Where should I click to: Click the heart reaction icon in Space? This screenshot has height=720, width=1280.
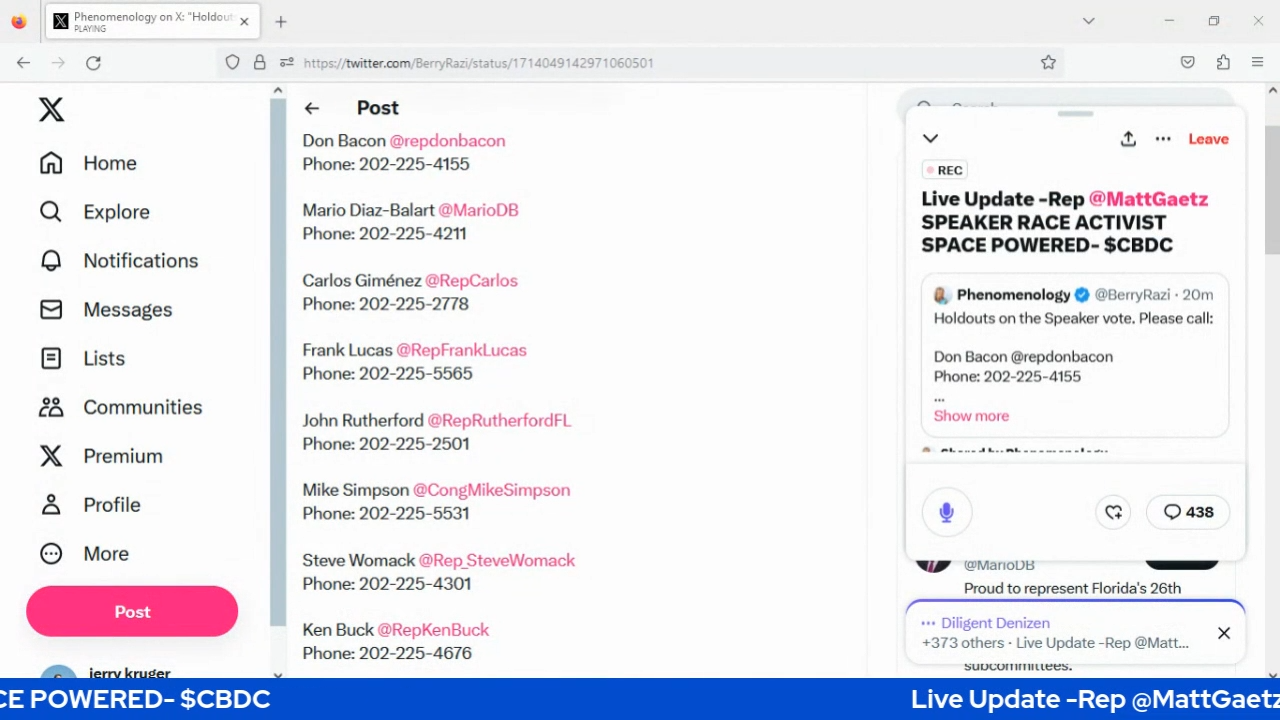tap(1113, 512)
